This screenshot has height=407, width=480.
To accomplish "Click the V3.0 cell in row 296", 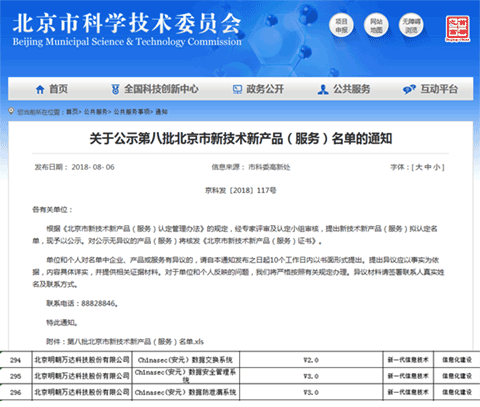I will [311, 392].
